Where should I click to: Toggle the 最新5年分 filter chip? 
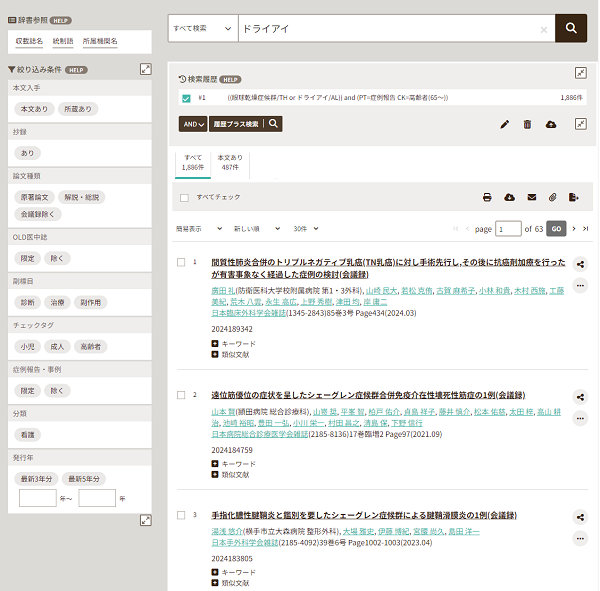pos(84,479)
